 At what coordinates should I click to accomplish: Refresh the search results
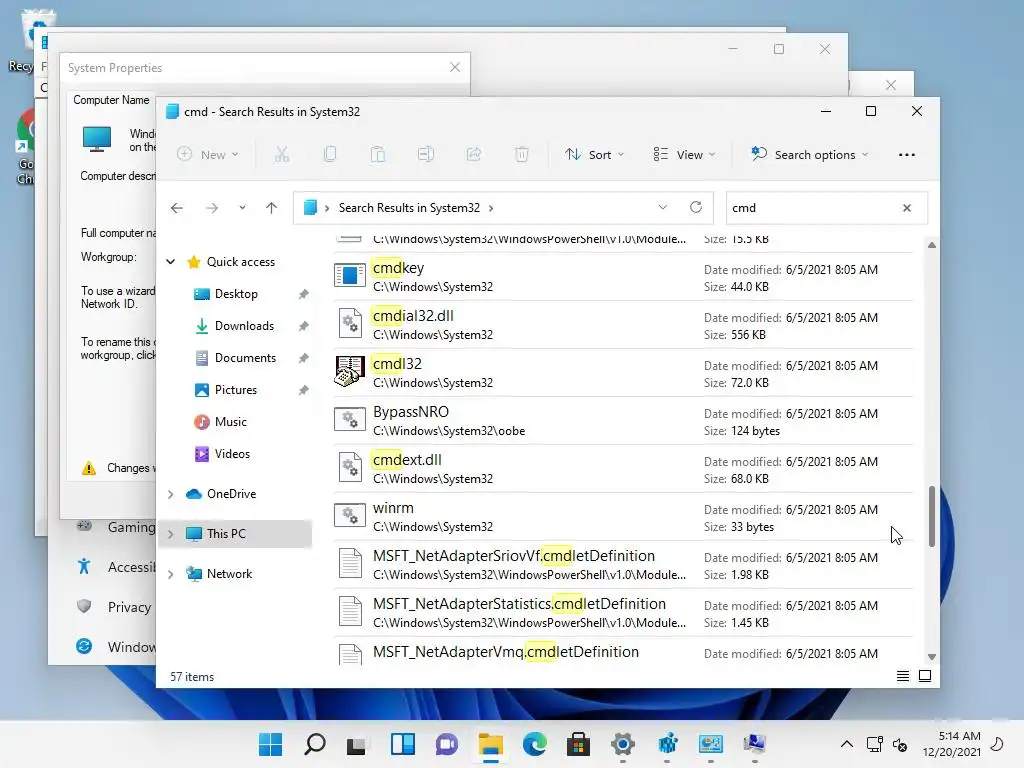[696, 208]
